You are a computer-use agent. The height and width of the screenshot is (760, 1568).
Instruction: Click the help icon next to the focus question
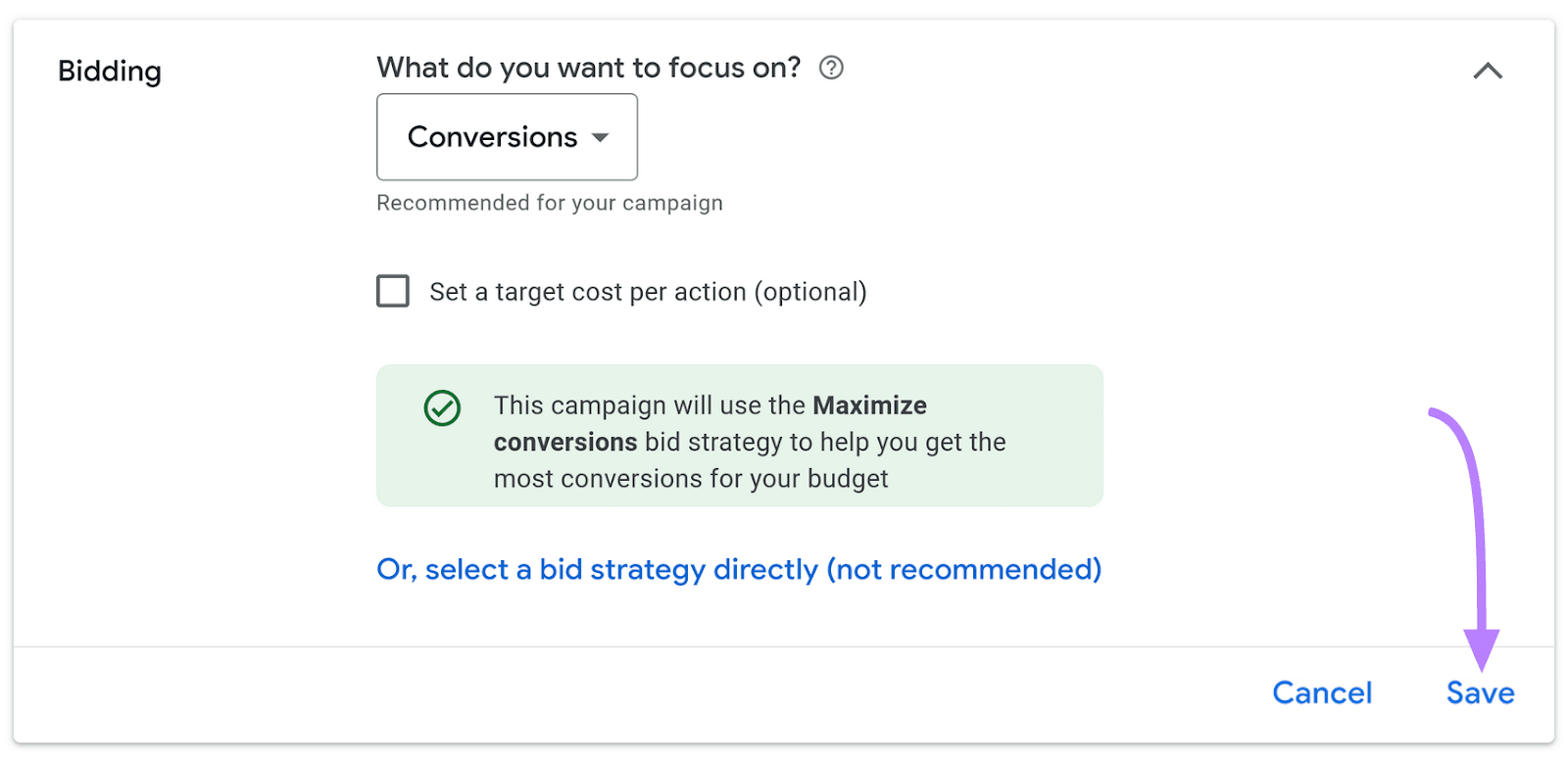(x=829, y=68)
